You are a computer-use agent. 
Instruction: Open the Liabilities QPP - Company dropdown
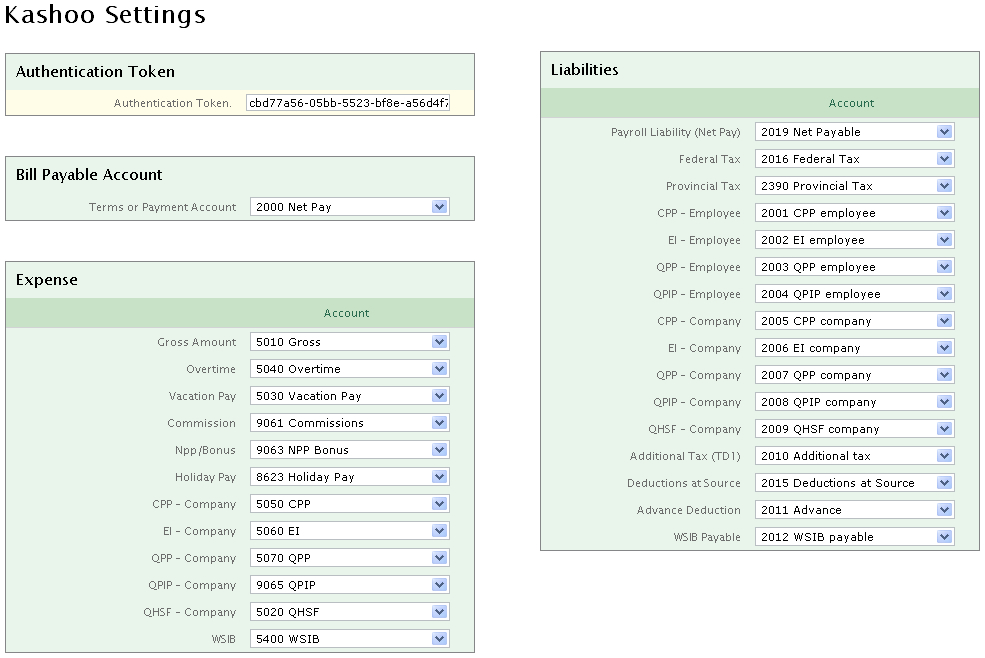coord(854,375)
